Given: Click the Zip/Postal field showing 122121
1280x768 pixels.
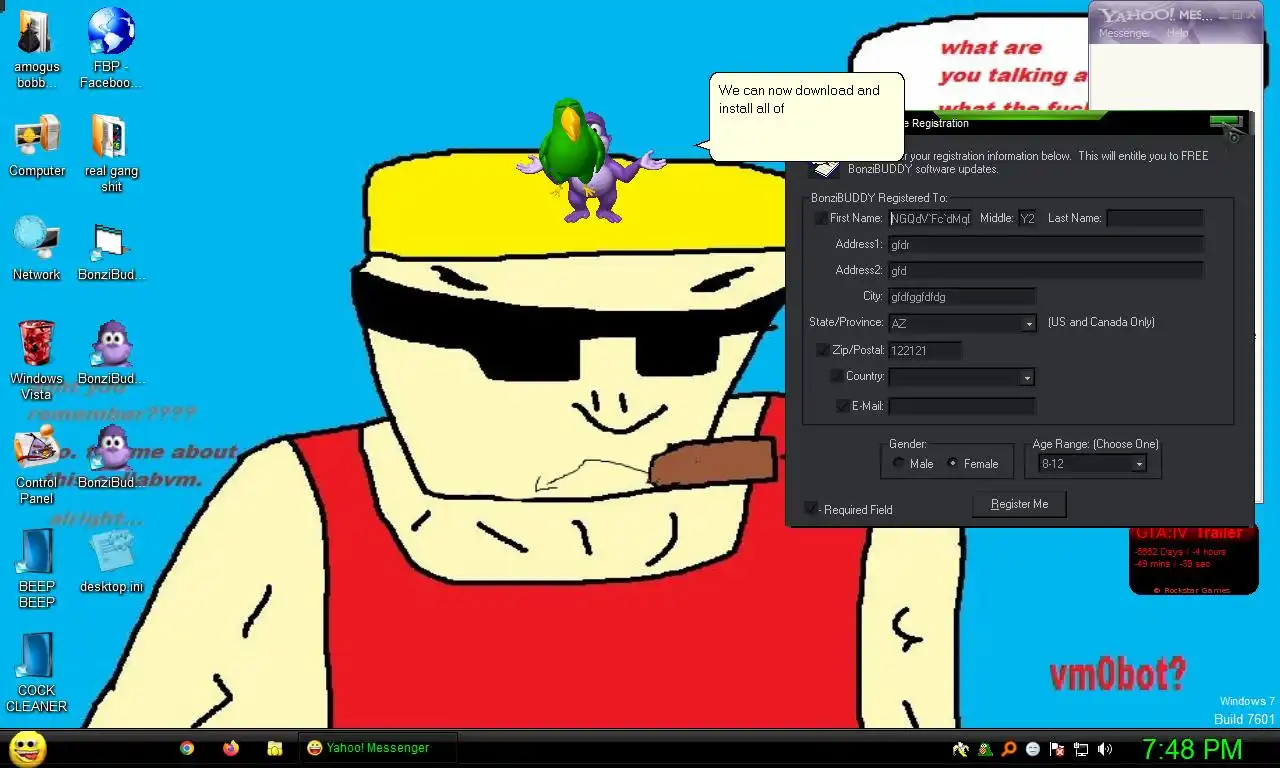Looking at the screenshot, I should [925, 350].
